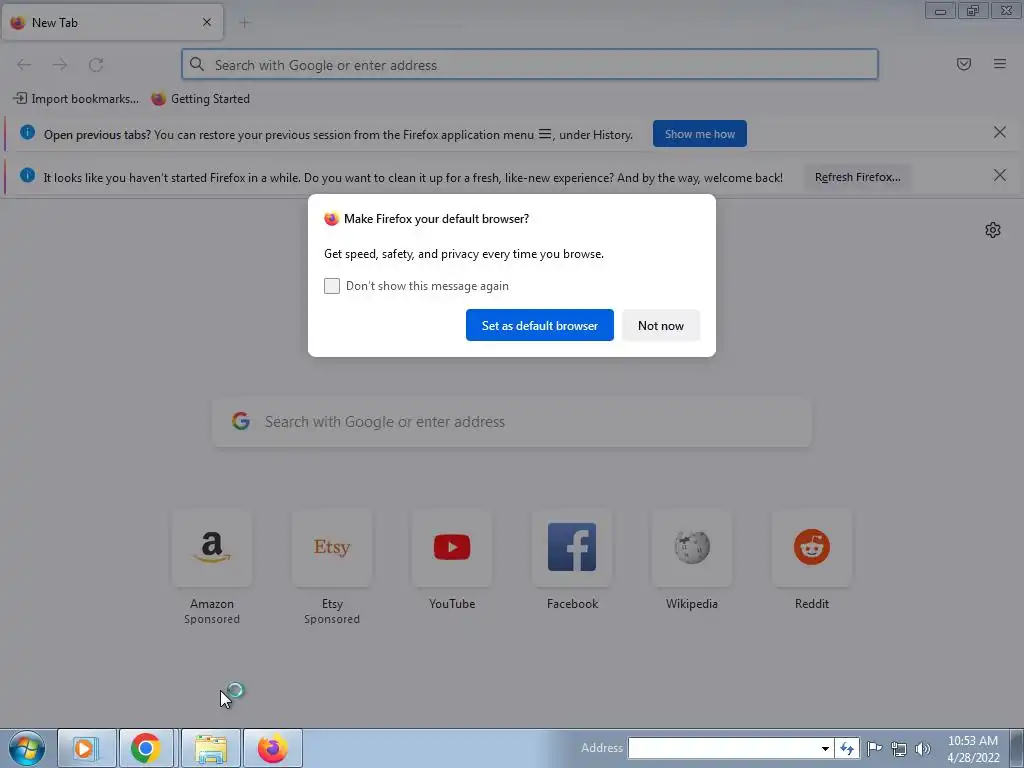
Task: Open the Firefox application hamburger menu
Action: click(x=999, y=64)
